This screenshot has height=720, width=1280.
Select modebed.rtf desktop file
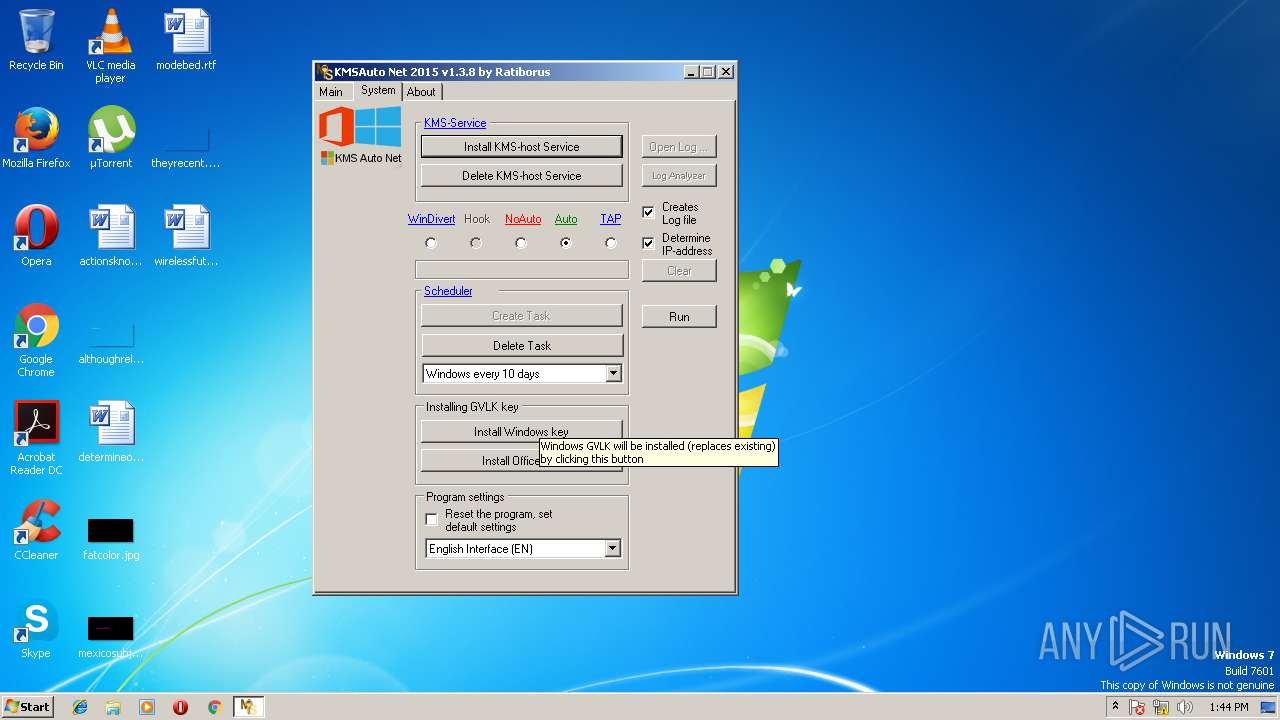[x=186, y=40]
